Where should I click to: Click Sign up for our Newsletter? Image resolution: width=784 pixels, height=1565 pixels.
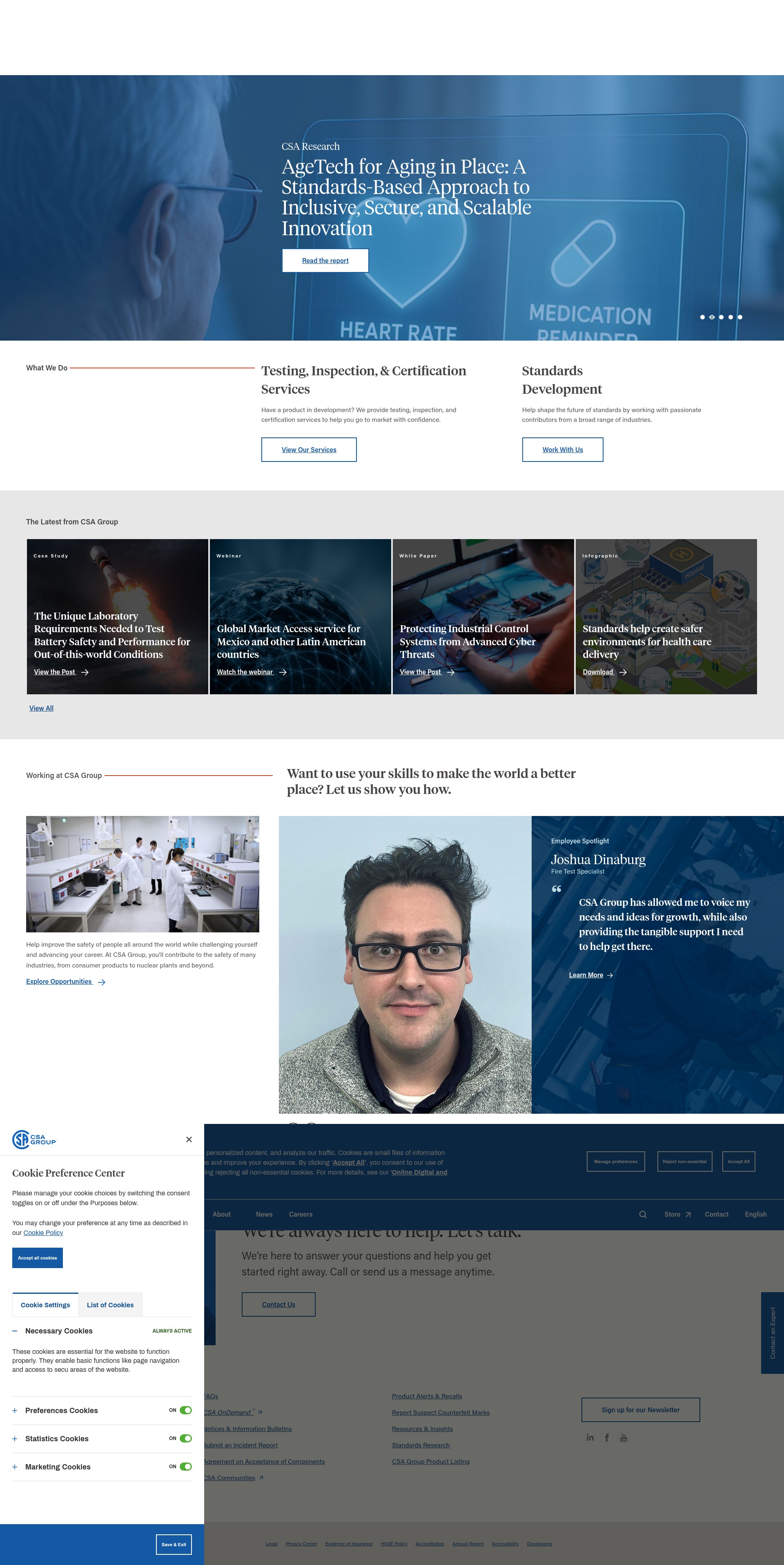(x=641, y=1409)
